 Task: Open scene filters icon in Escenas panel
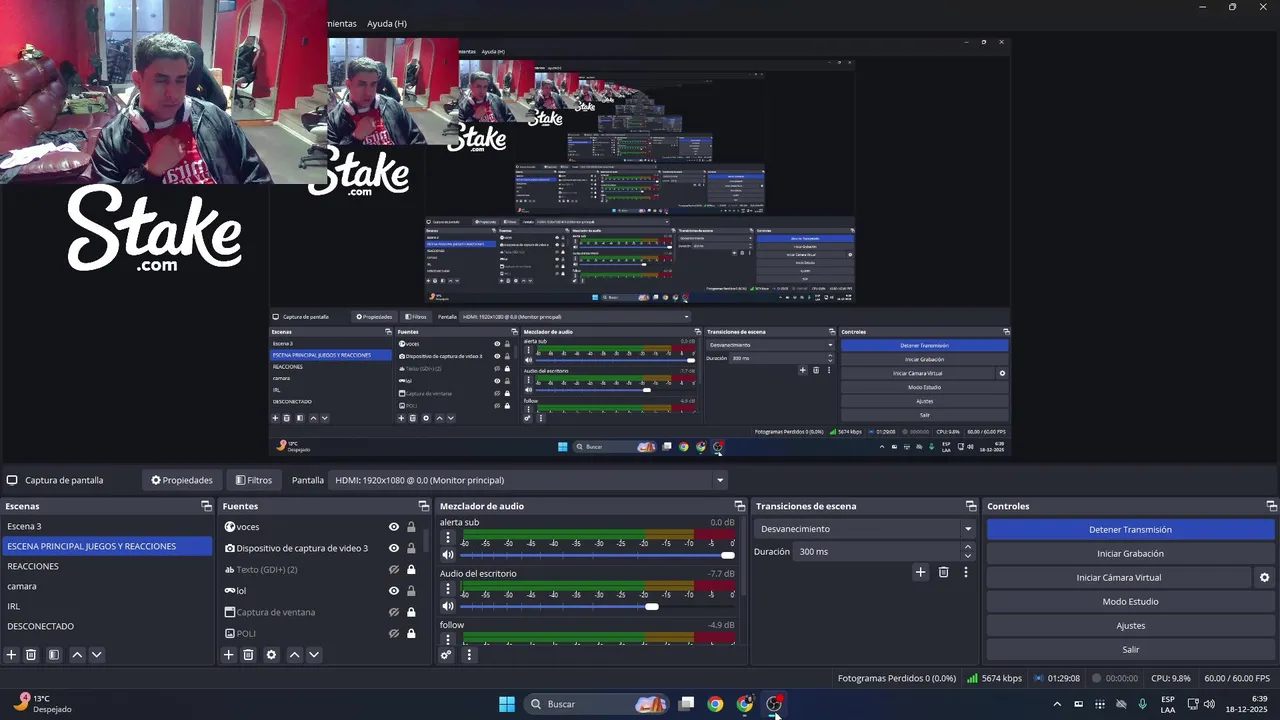coord(54,655)
